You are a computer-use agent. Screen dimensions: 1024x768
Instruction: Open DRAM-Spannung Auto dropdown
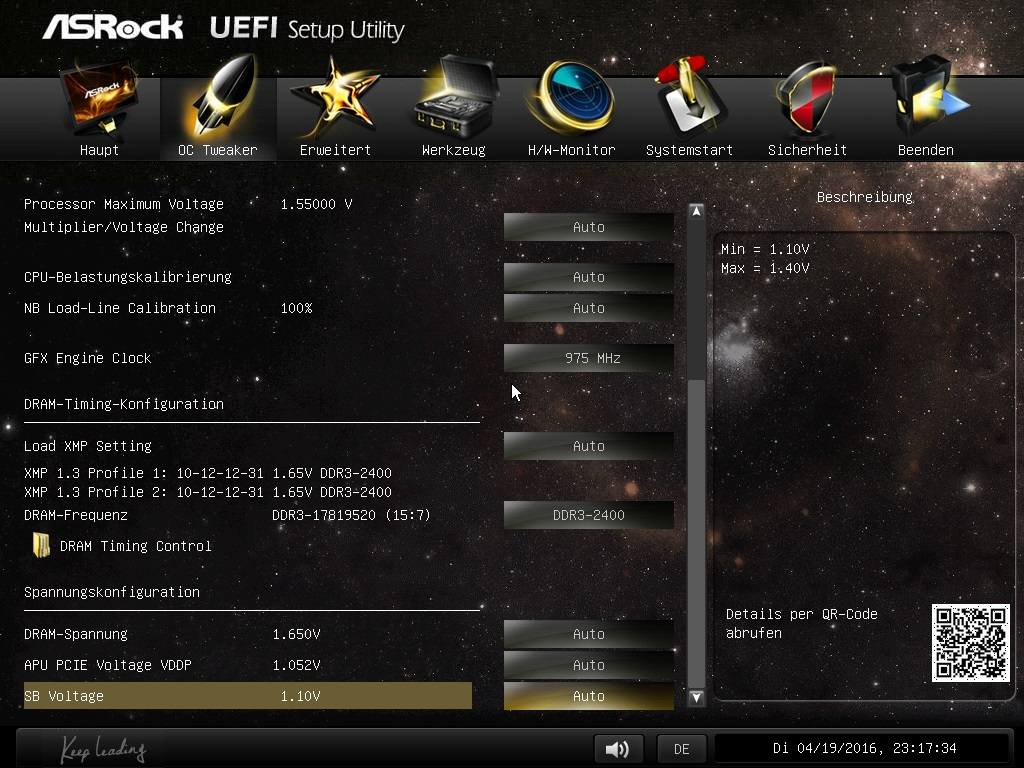(588, 634)
